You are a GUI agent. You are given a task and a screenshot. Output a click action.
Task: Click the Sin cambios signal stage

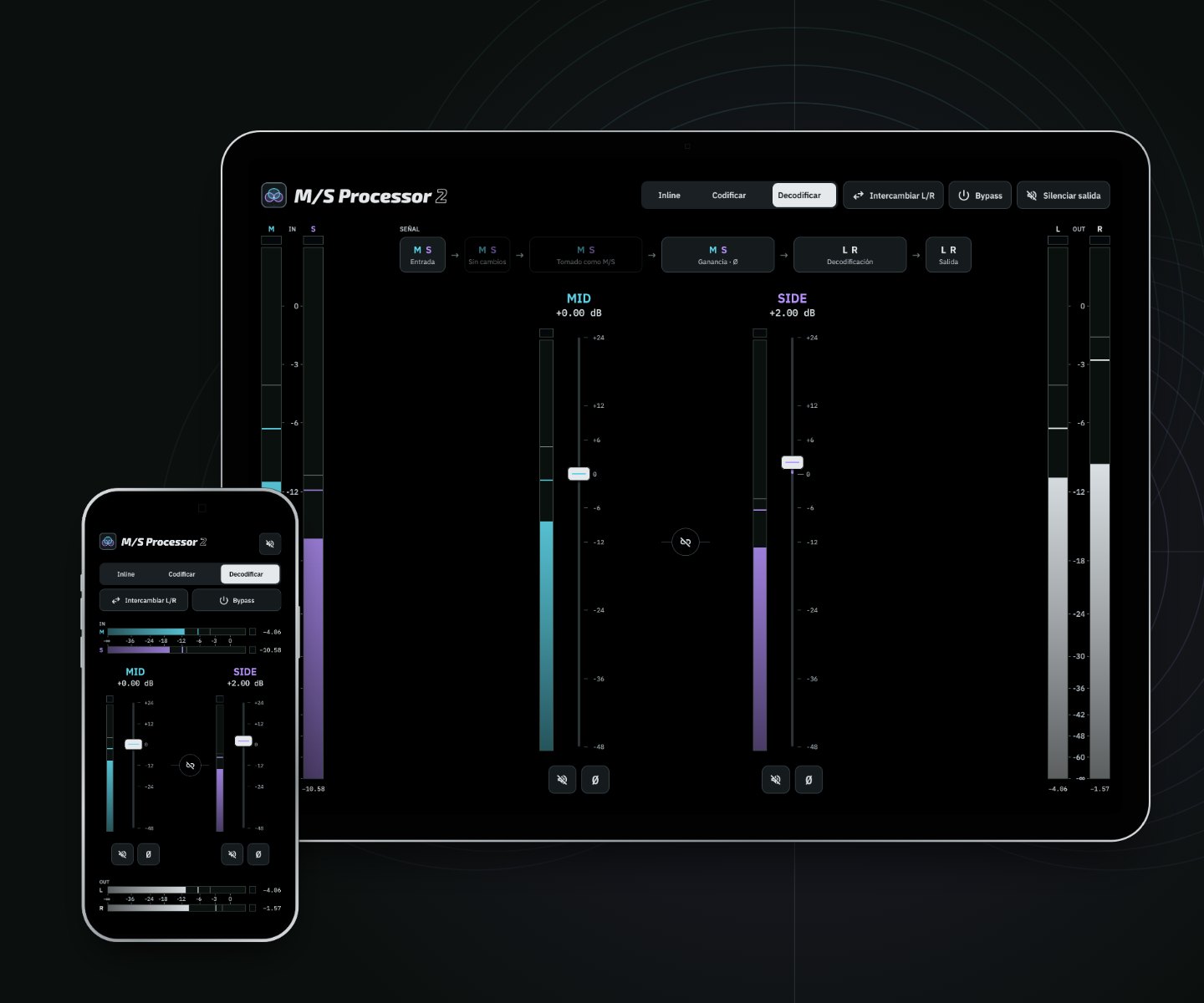(x=487, y=254)
